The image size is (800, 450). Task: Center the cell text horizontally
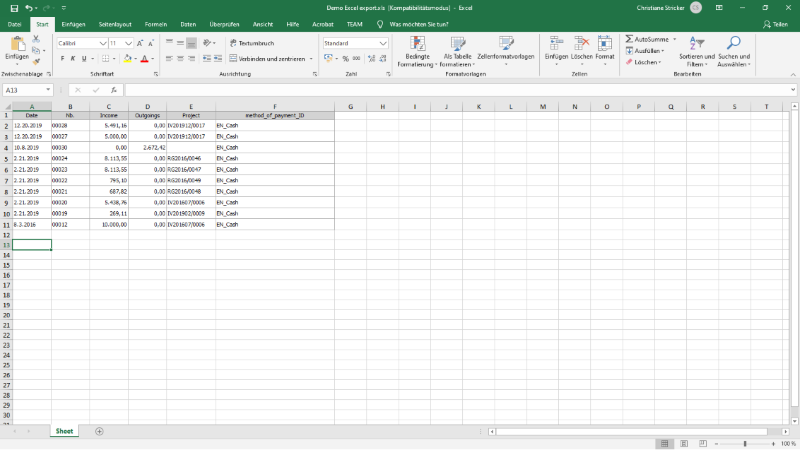point(180,59)
